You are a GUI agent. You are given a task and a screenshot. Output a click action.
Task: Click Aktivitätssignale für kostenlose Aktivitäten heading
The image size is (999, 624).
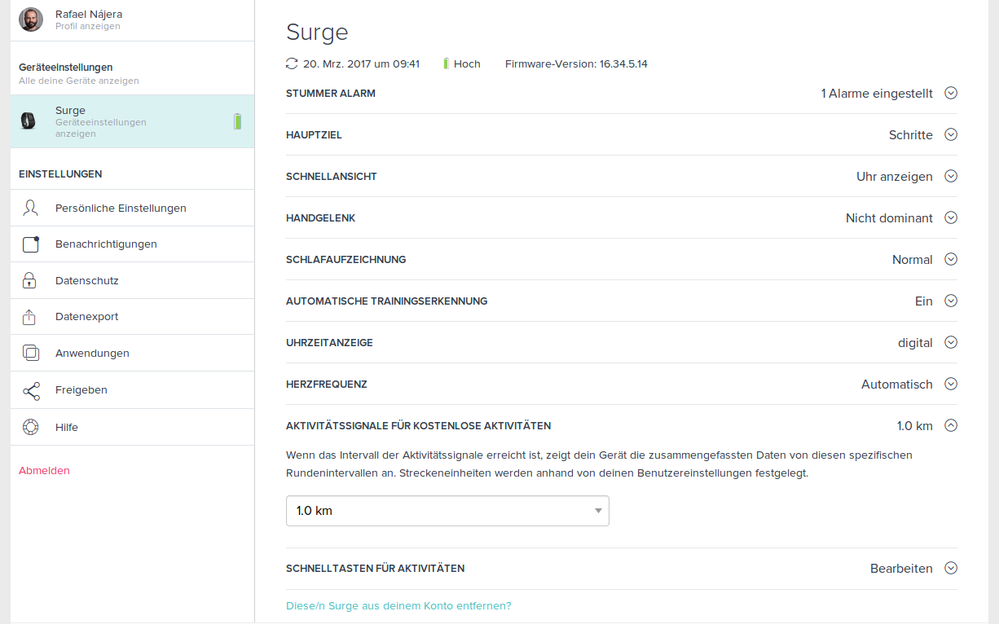point(419,426)
